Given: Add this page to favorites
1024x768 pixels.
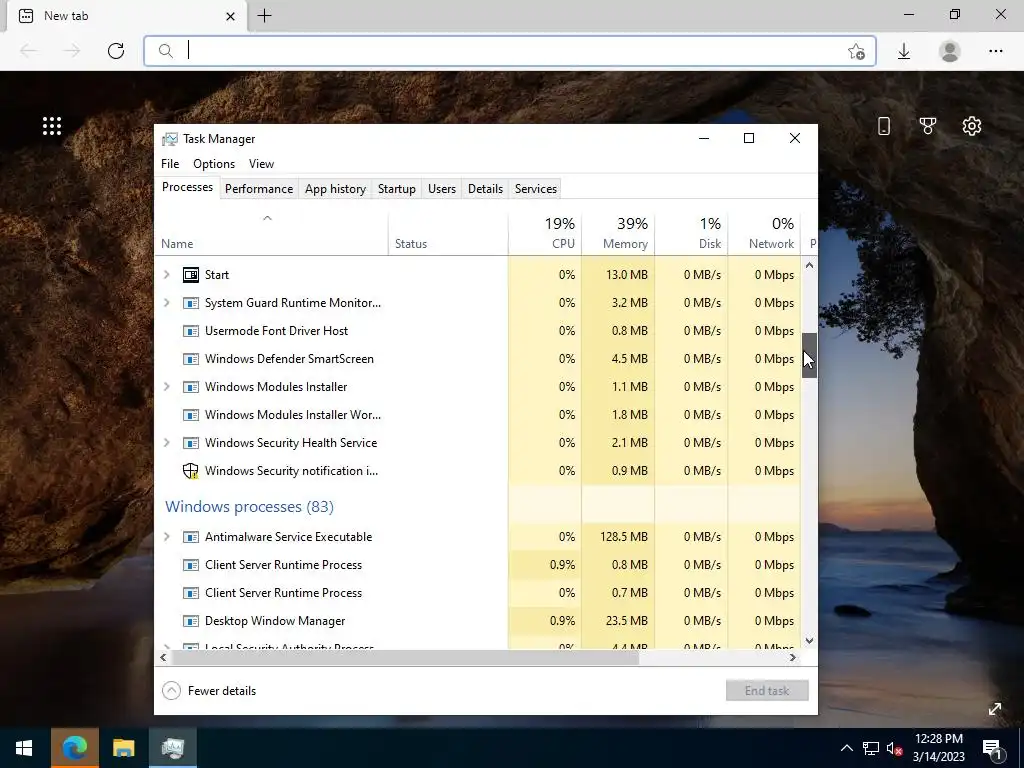Looking at the screenshot, I should click(856, 51).
